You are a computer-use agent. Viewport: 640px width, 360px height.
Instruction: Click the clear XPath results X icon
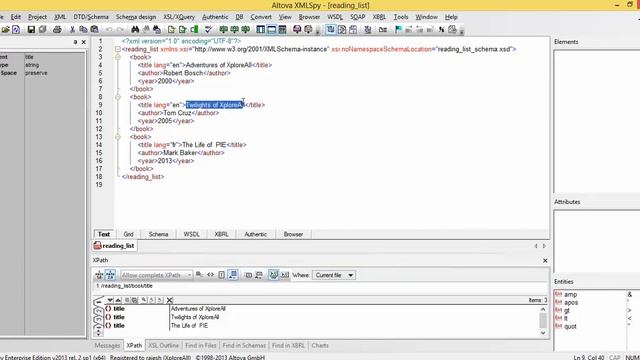[169, 300]
